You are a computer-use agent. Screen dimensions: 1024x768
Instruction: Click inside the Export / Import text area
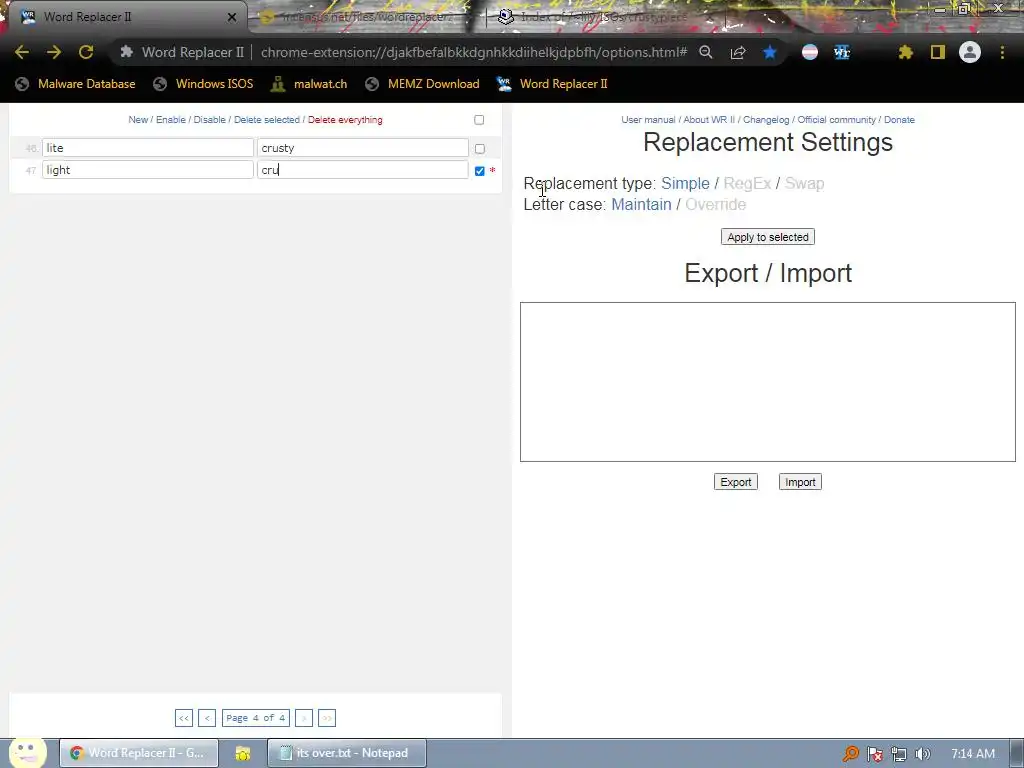coord(768,382)
